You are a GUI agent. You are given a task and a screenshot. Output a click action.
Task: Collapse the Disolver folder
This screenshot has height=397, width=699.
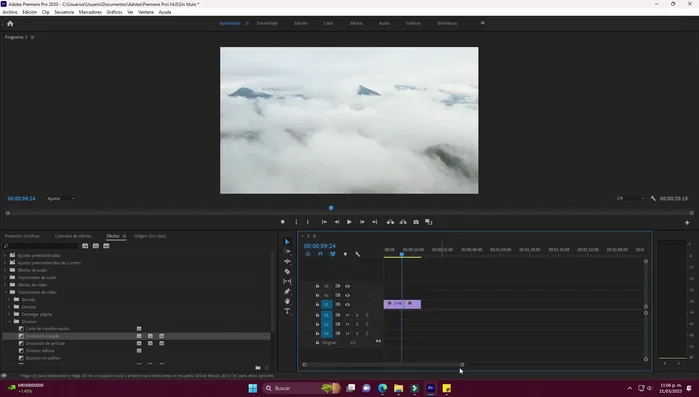pos(9,321)
